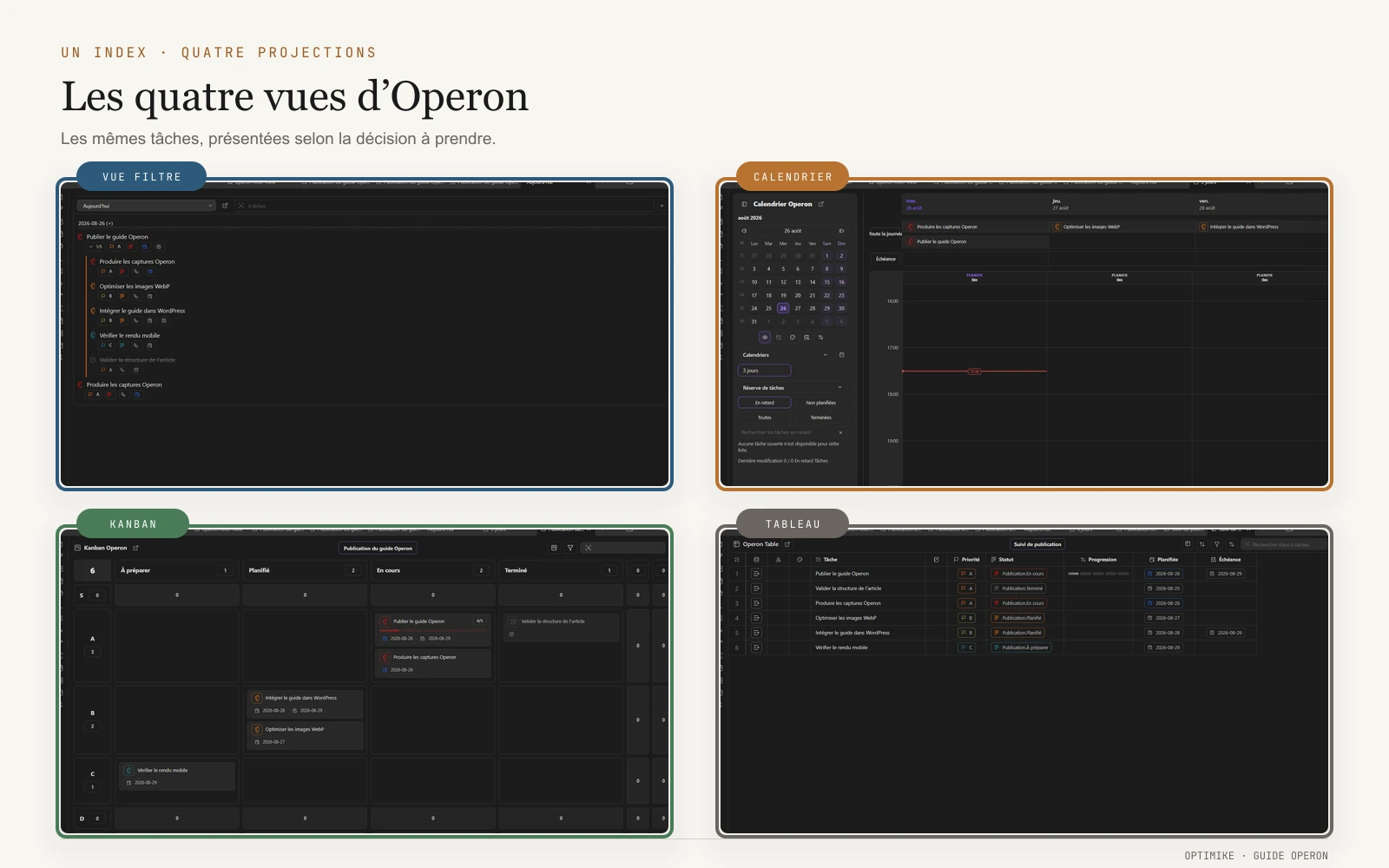Image resolution: width=1389 pixels, height=868 pixels.
Task: Go to previous month in mini calendar
Action: (744, 231)
